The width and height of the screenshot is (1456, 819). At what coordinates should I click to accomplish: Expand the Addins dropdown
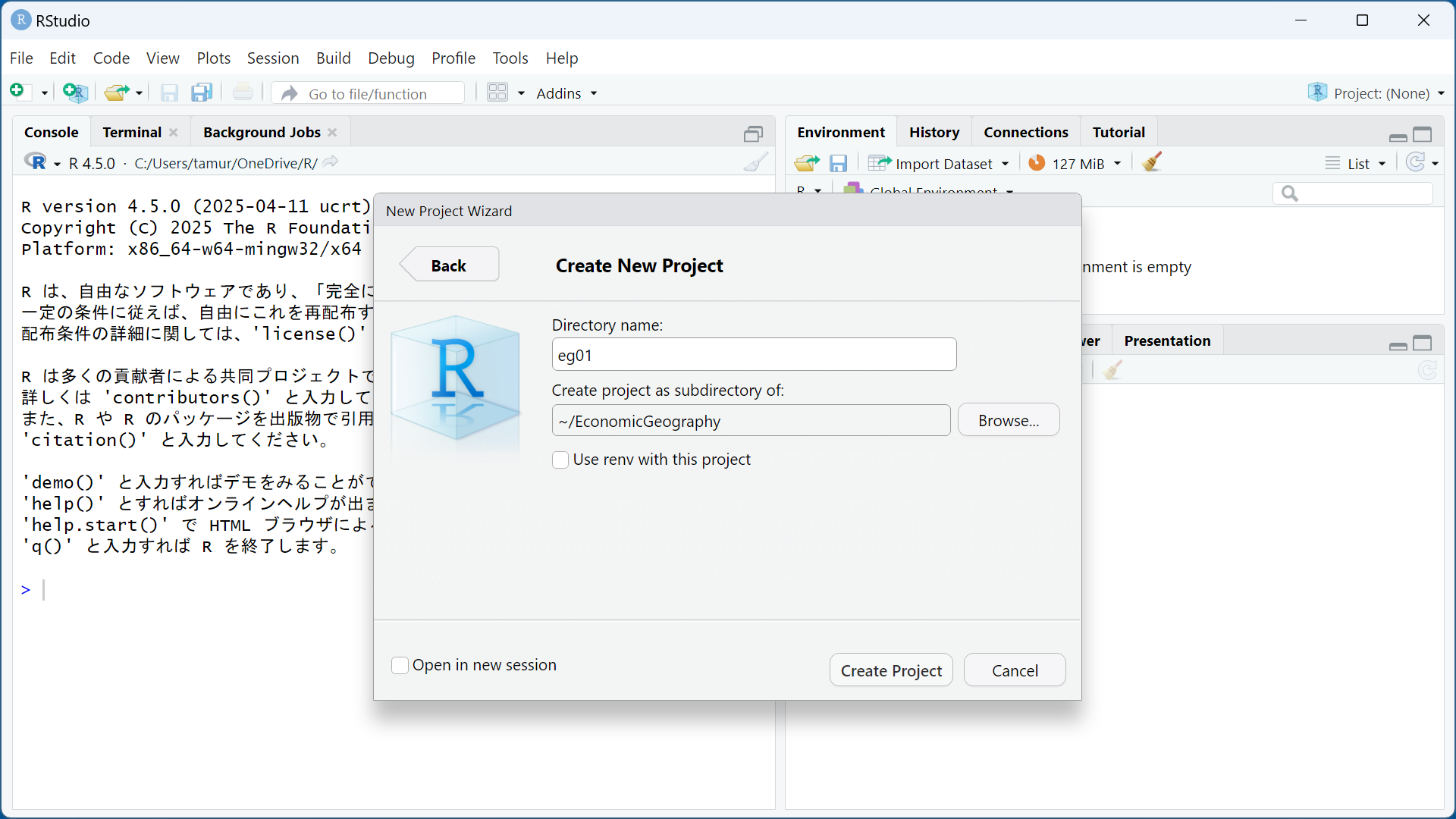566,93
